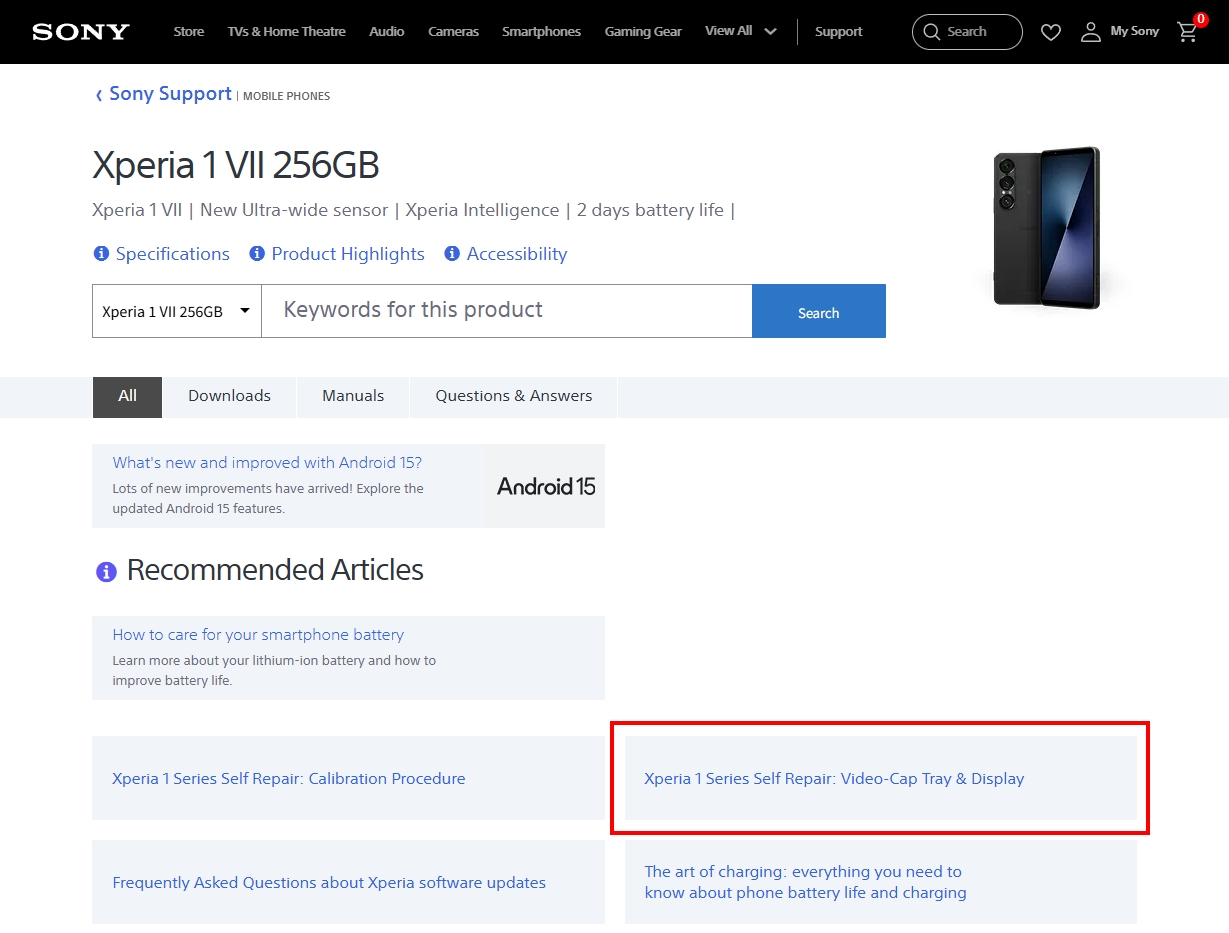Image resolution: width=1229 pixels, height=933 pixels.
Task: Open the Gaming Gear menu
Action: (x=643, y=32)
